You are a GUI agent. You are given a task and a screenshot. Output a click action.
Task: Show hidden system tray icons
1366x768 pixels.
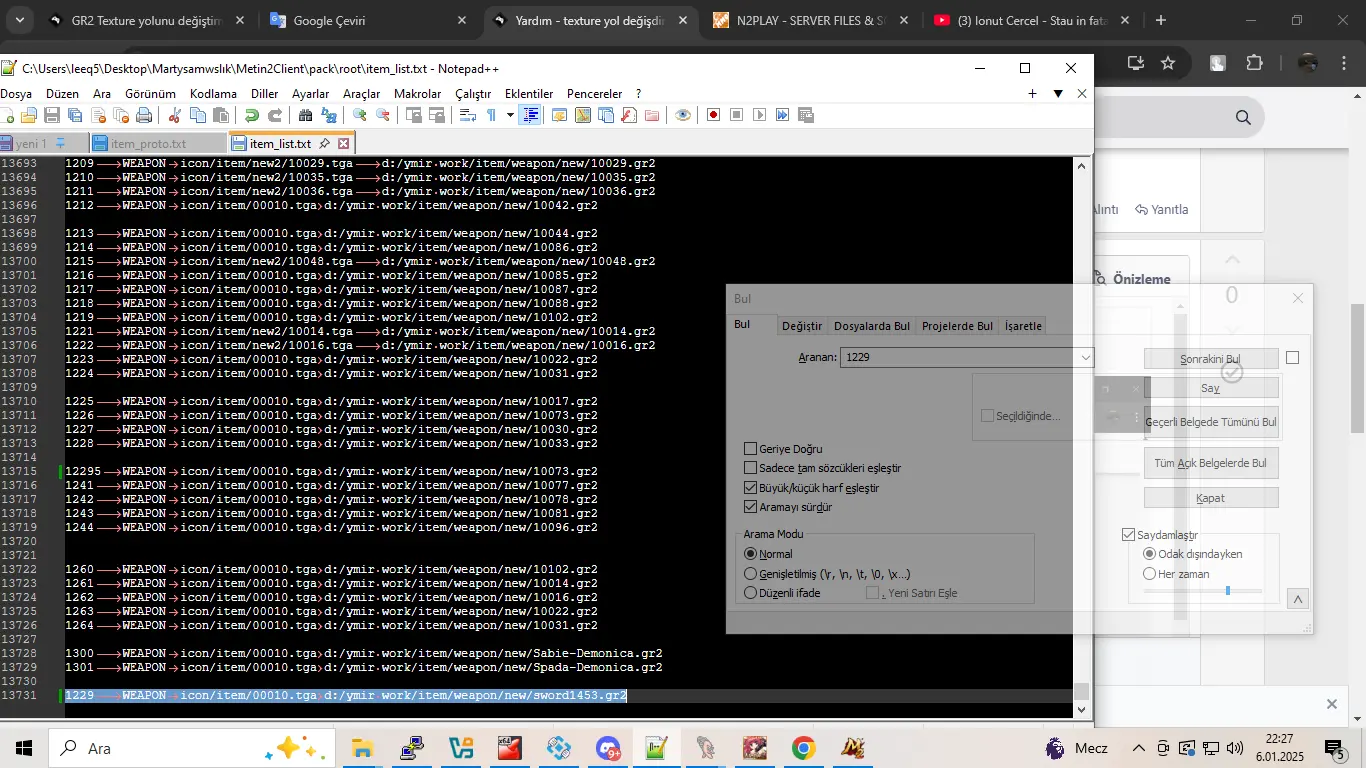click(1139, 748)
